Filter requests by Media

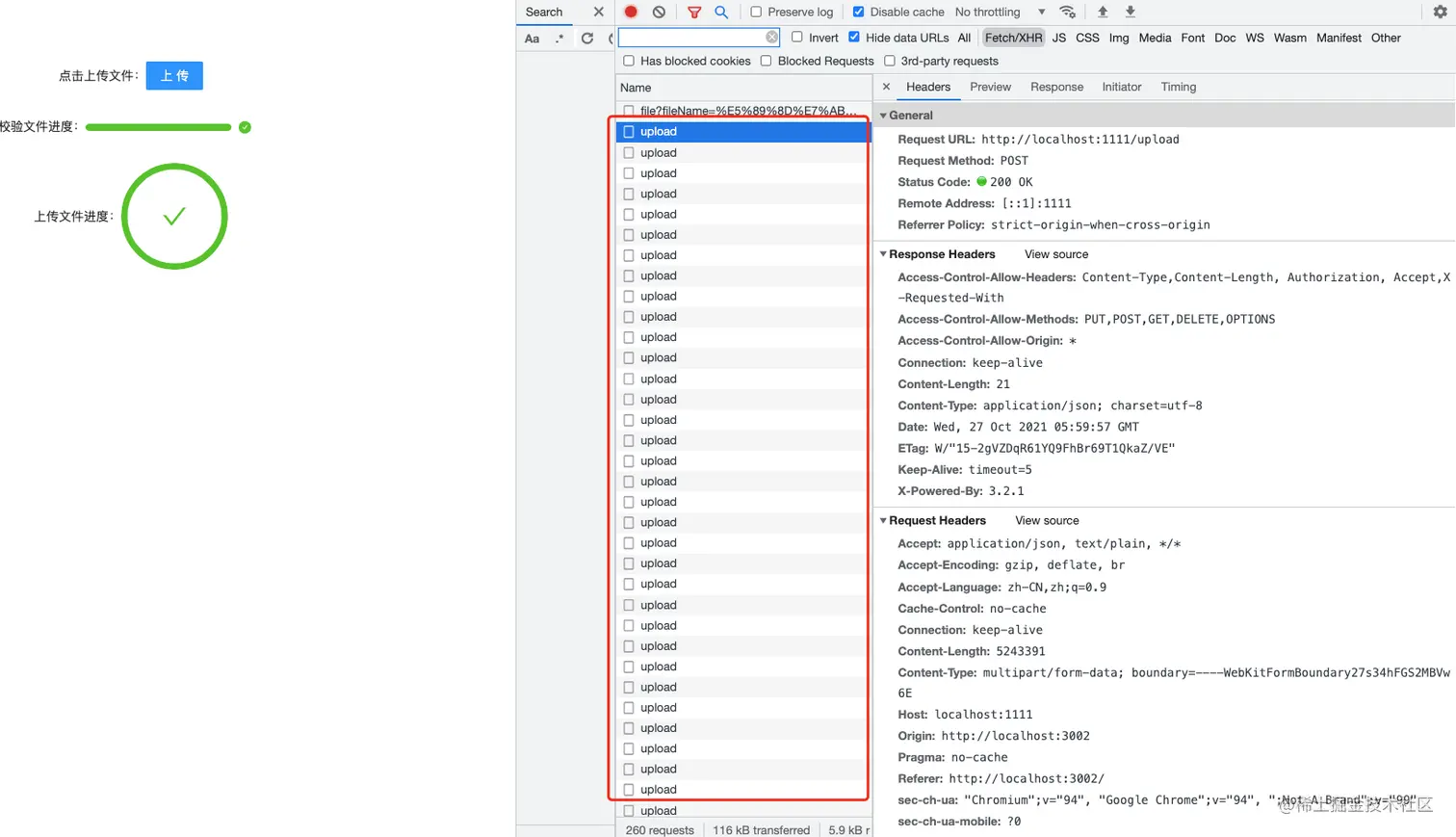pos(1155,38)
